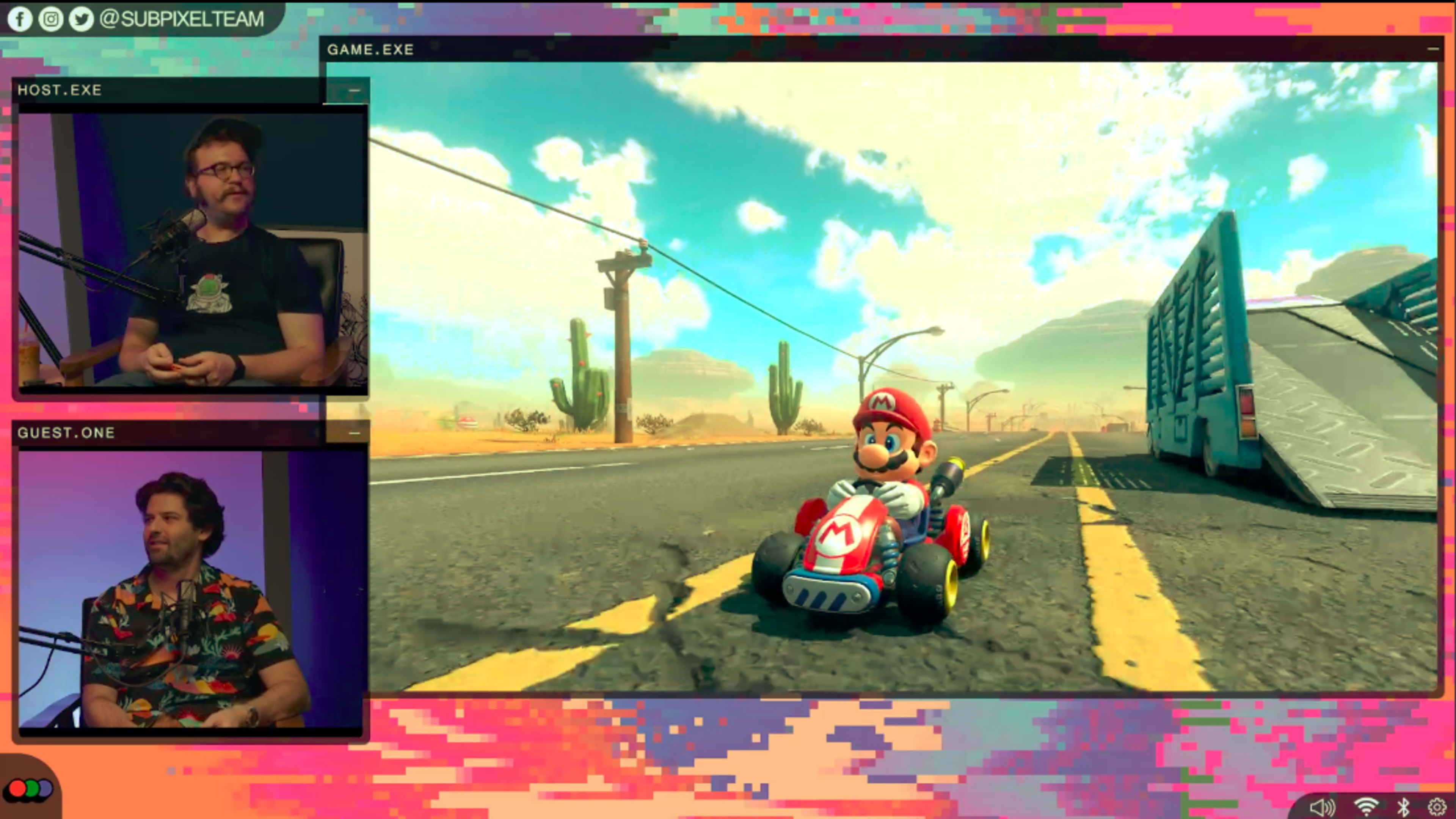Click the @SUBPIXELTEAM handle text
The image size is (1456, 819).
click(x=182, y=19)
